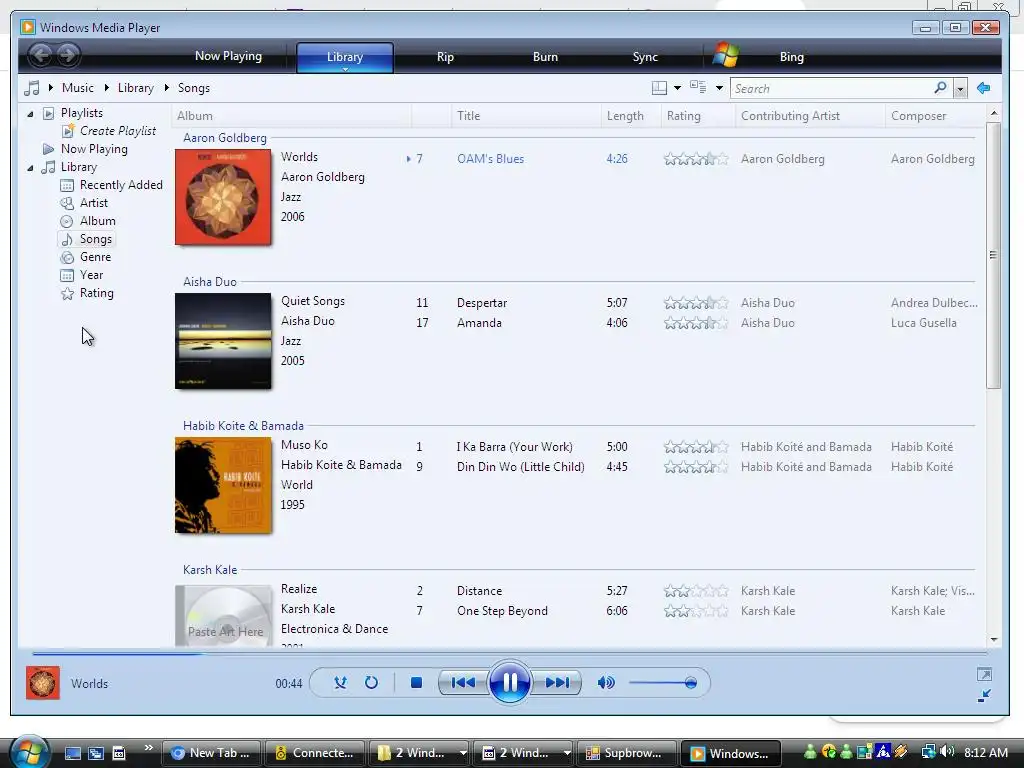The height and width of the screenshot is (768, 1024).
Task: Open the Burn tab
Action: coord(545,57)
